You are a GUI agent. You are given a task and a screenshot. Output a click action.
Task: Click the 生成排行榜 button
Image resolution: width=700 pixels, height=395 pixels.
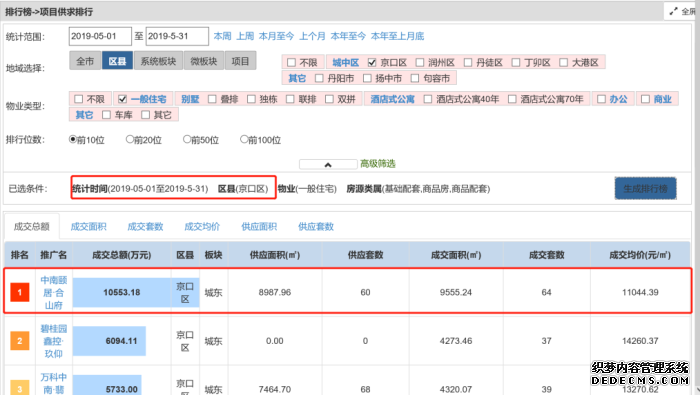(x=646, y=189)
